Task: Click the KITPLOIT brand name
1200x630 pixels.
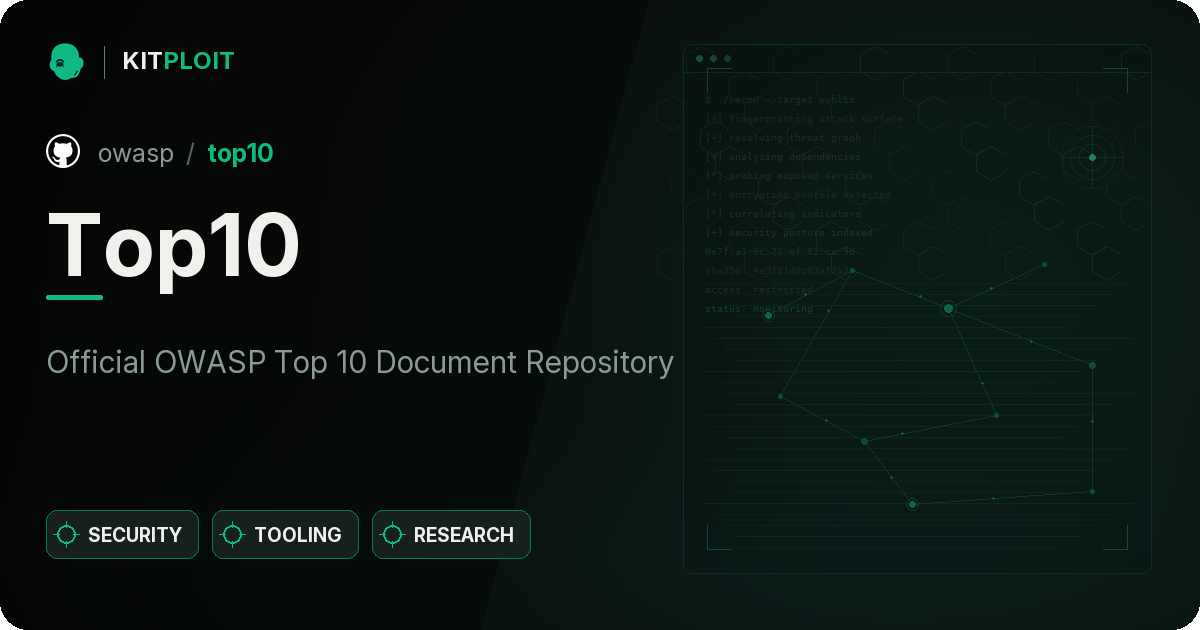Action: [x=178, y=62]
